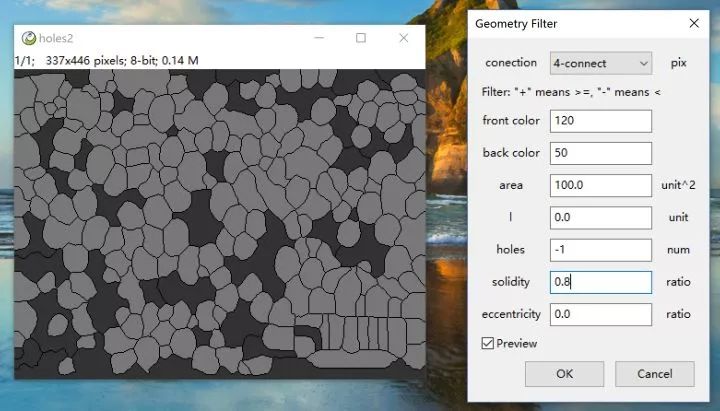
Task: Close the Geometry Filter dialog window
Action: coord(694,23)
